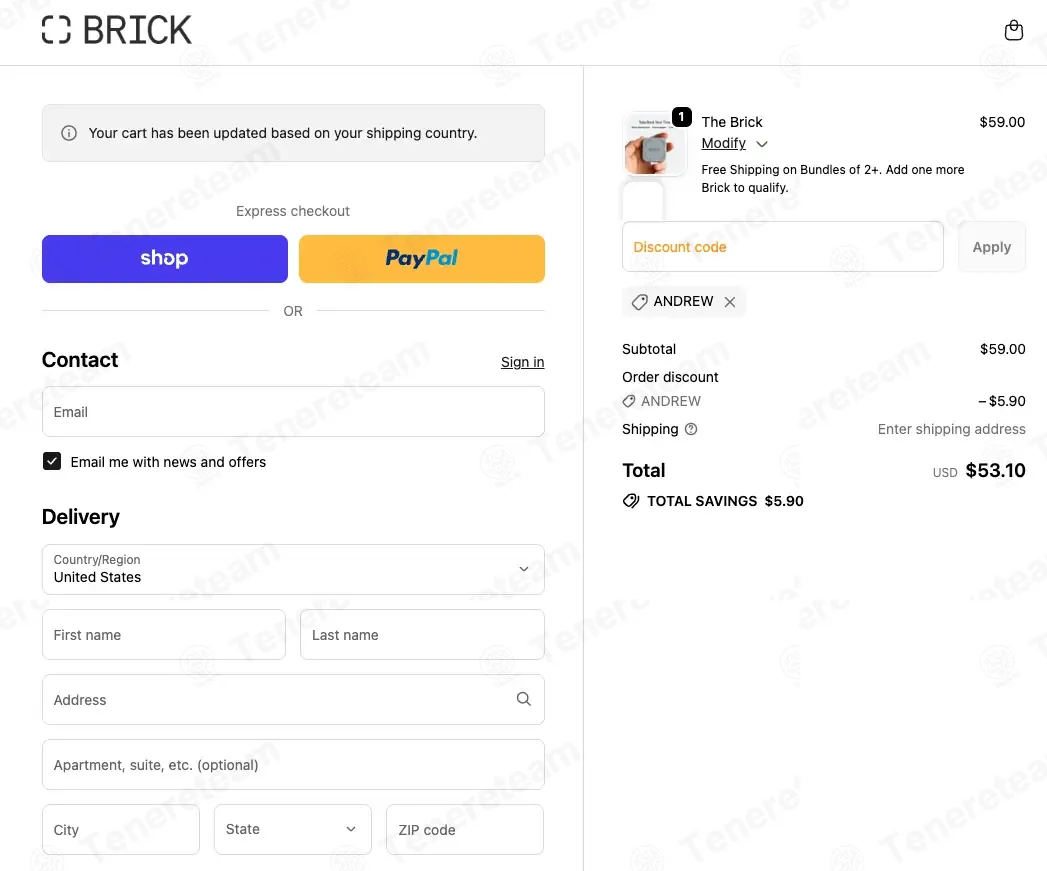Click the info icon in cart notice
This screenshot has width=1047, height=871.
[x=69, y=133]
